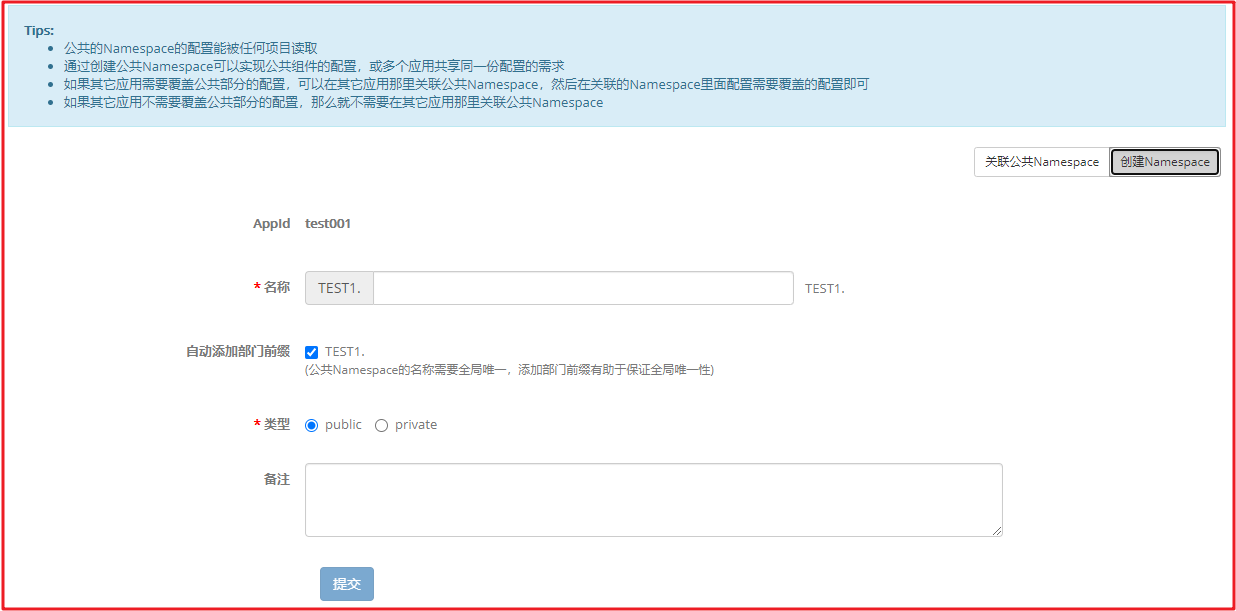Click the red asterisk beside 名称

[x=257, y=287]
